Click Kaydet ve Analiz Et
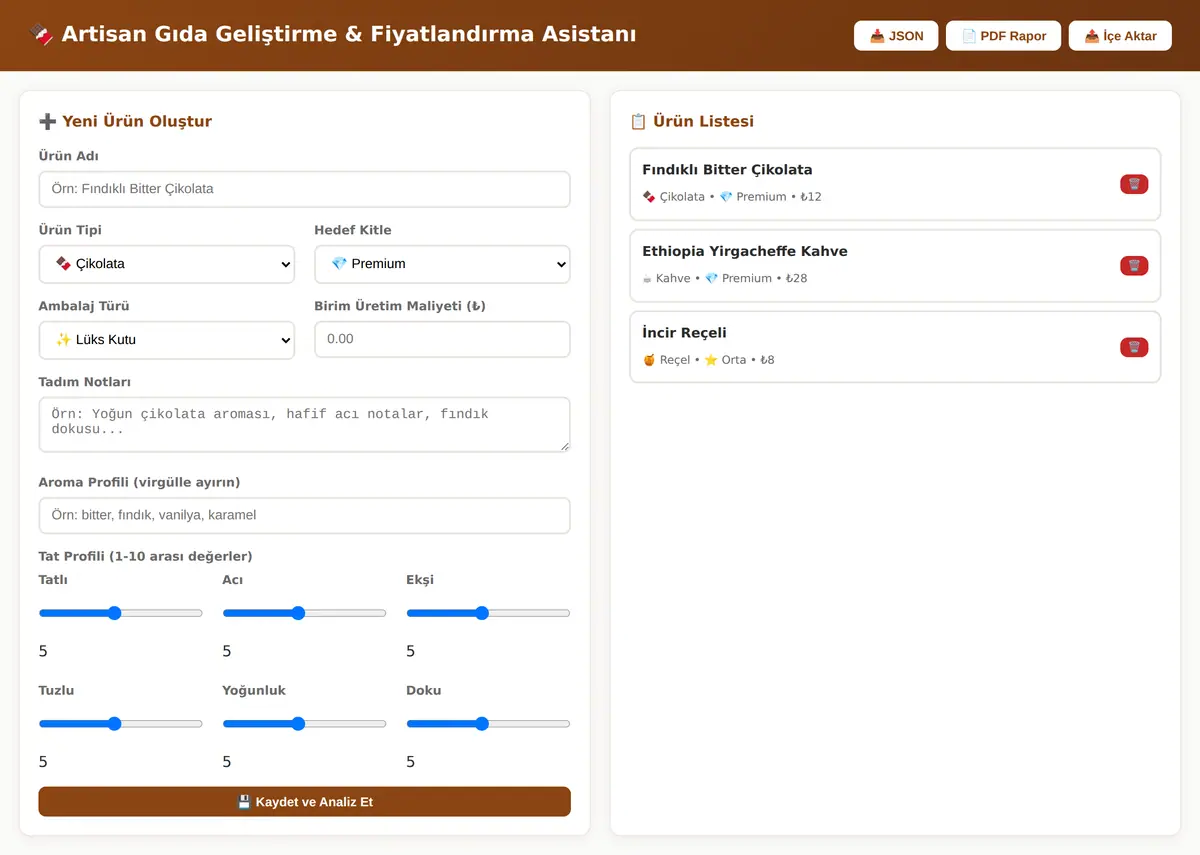 point(304,802)
